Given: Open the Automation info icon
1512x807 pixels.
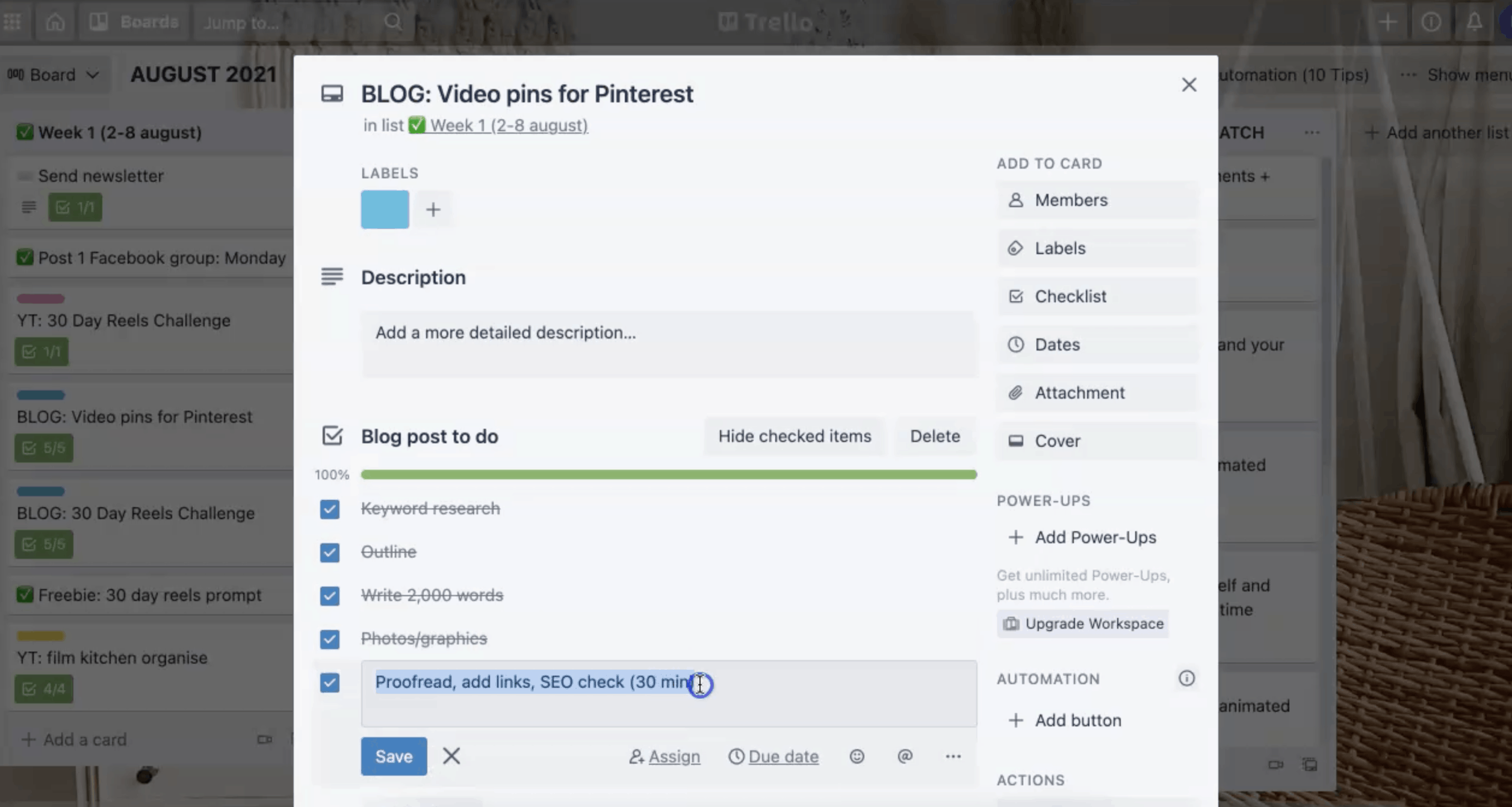Looking at the screenshot, I should [1186, 679].
